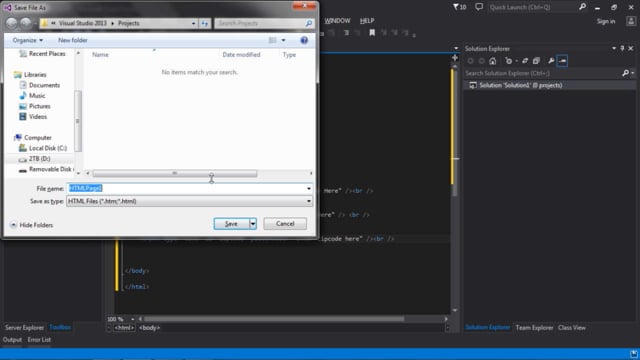This screenshot has height=360, width=640.
Task: Click the file list horizontal scrollbar
Action: tap(175, 173)
